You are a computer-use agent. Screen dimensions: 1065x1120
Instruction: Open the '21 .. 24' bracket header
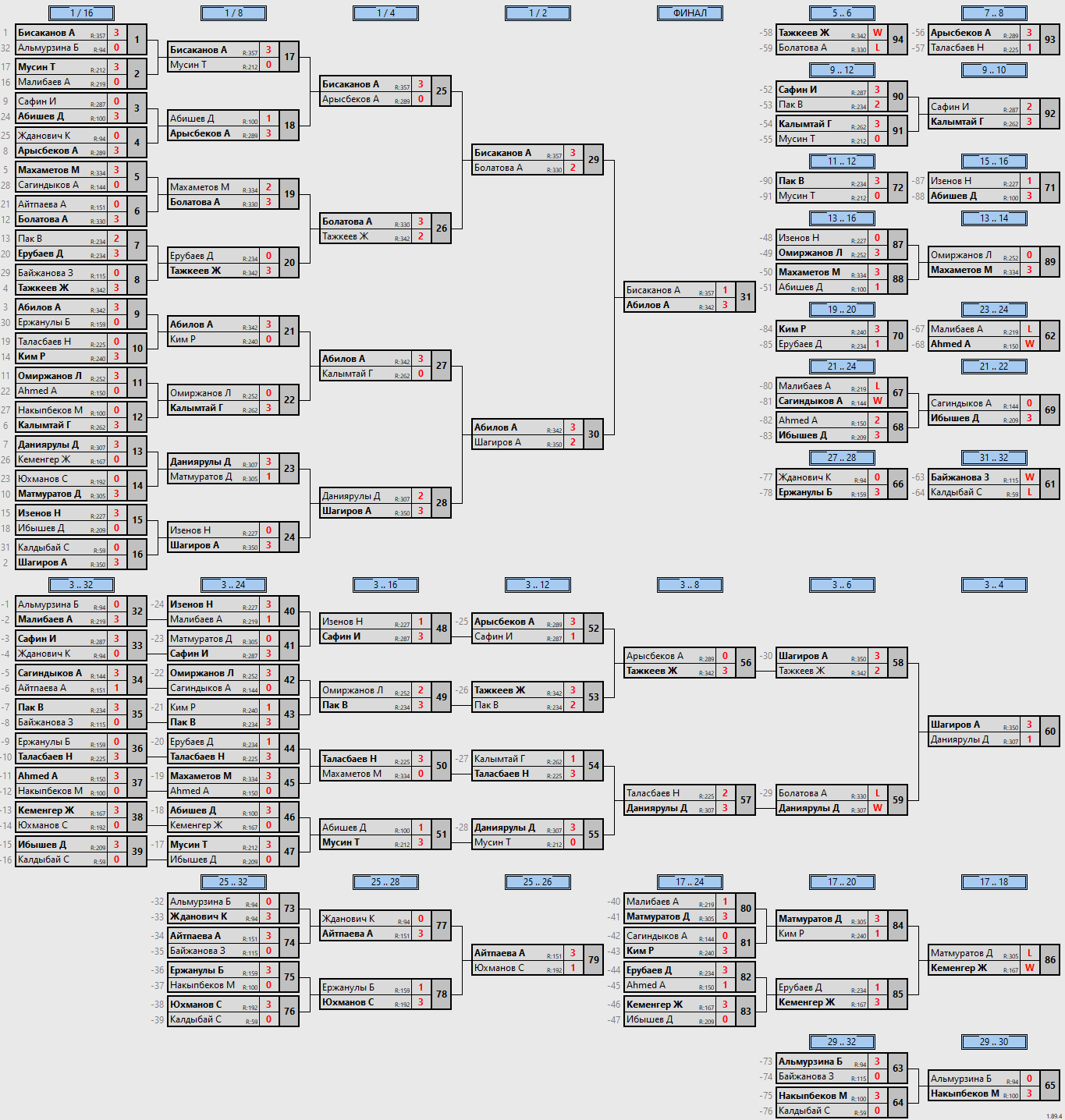pos(842,366)
